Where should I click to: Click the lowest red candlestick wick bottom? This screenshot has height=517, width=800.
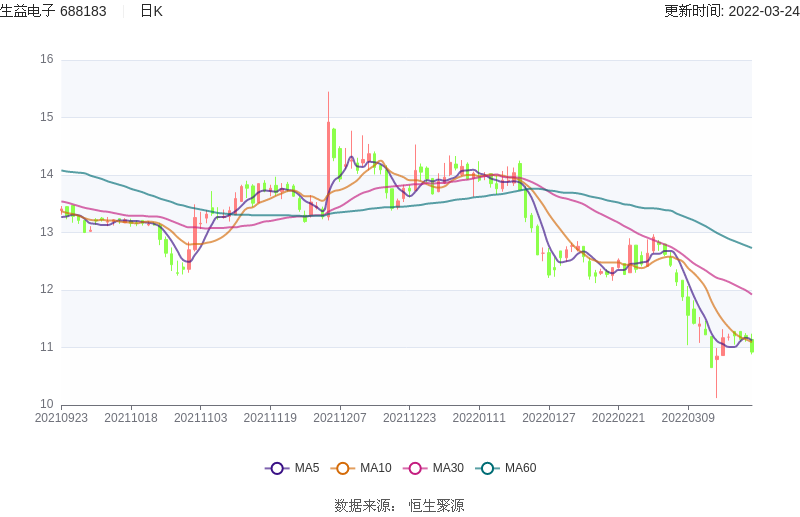716,397
